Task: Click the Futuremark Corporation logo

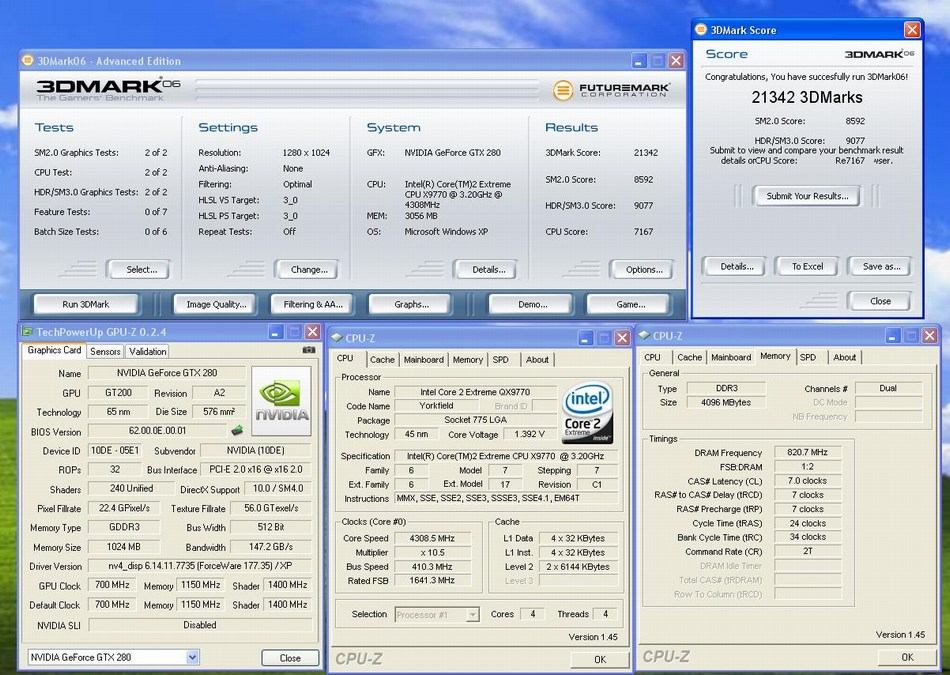Action: [611, 90]
